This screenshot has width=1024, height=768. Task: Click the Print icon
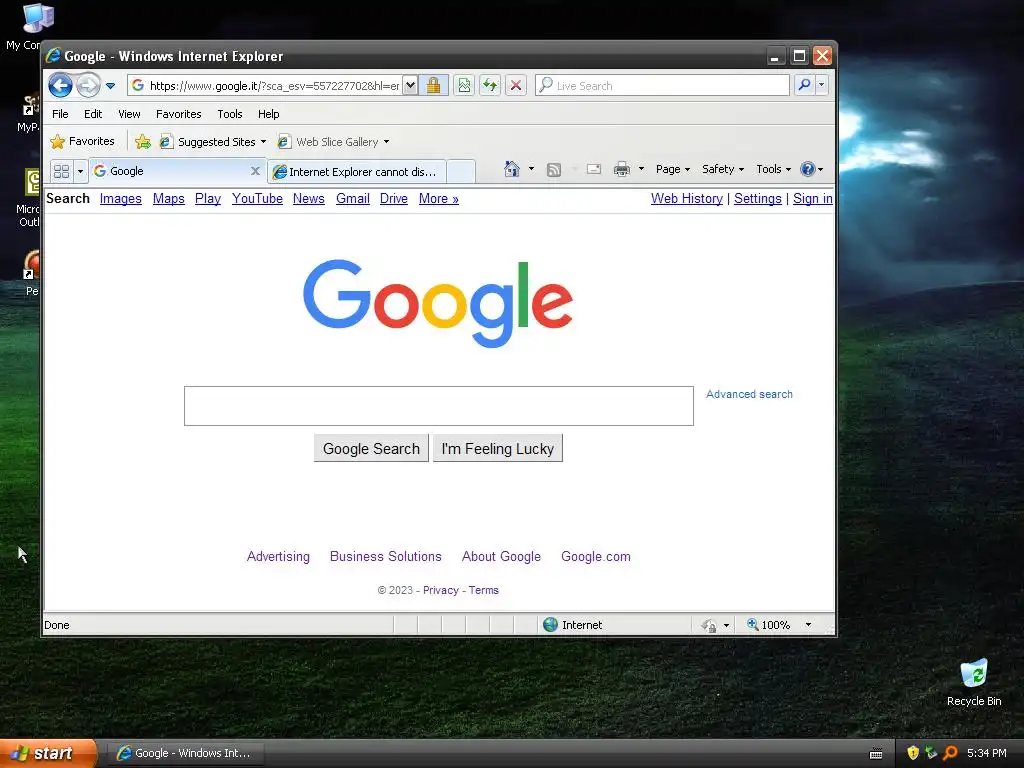(622, 169)
